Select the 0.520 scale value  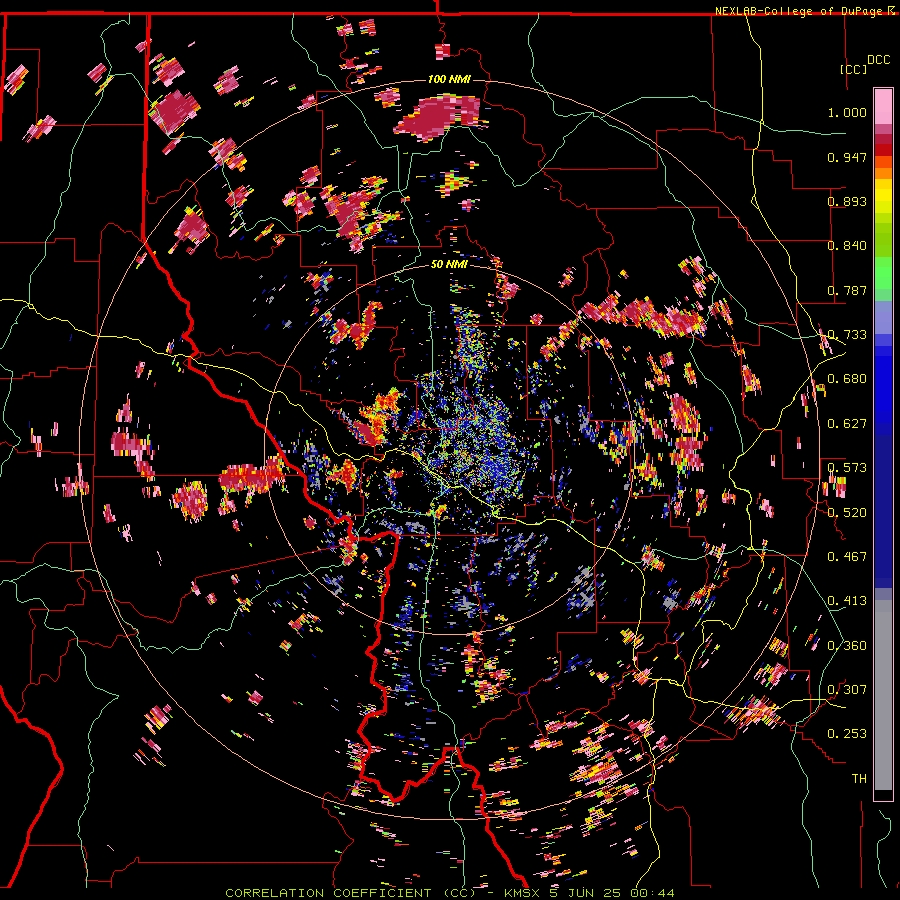point(847,512)
